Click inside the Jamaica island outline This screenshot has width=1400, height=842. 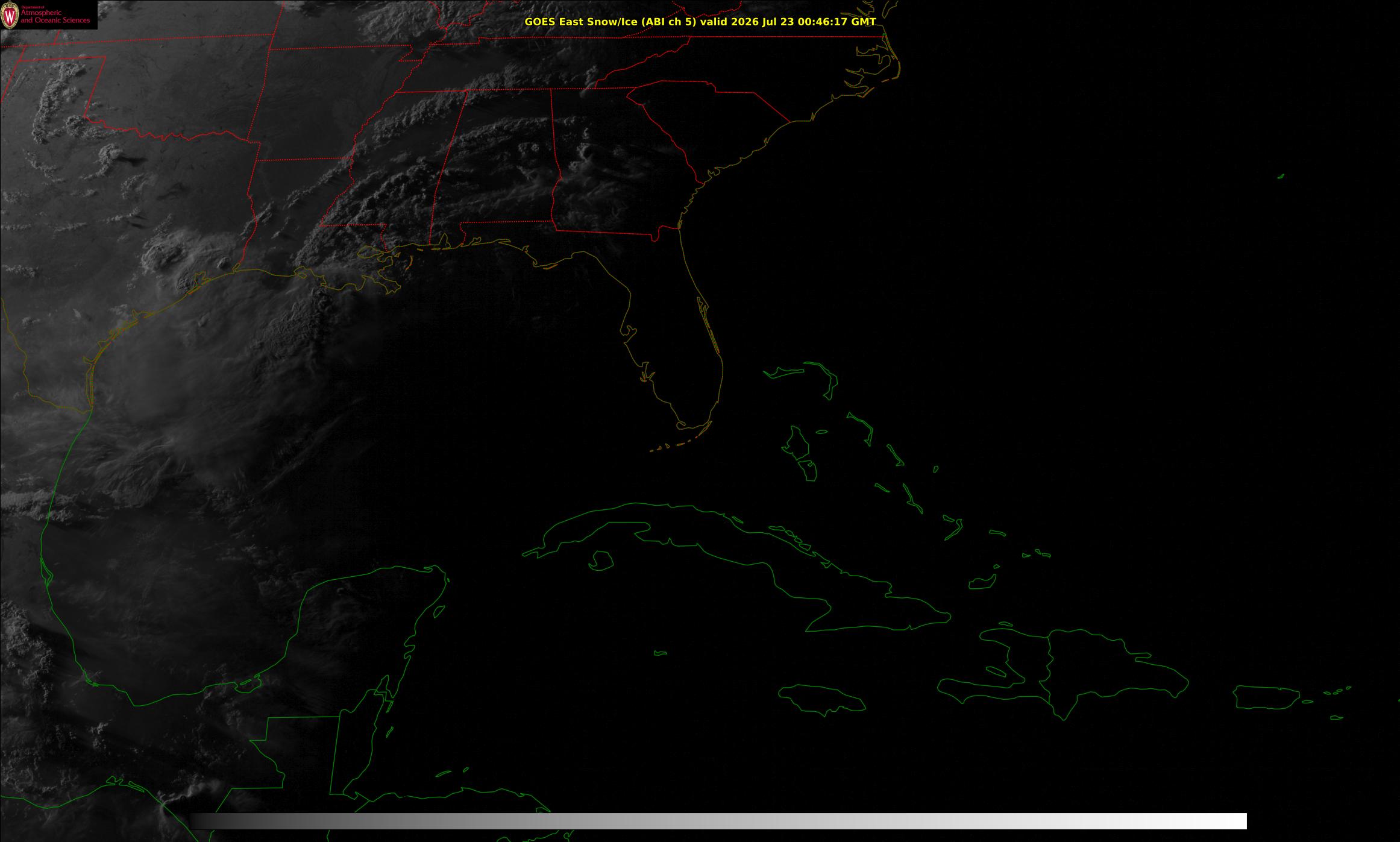tap(823, 698)
